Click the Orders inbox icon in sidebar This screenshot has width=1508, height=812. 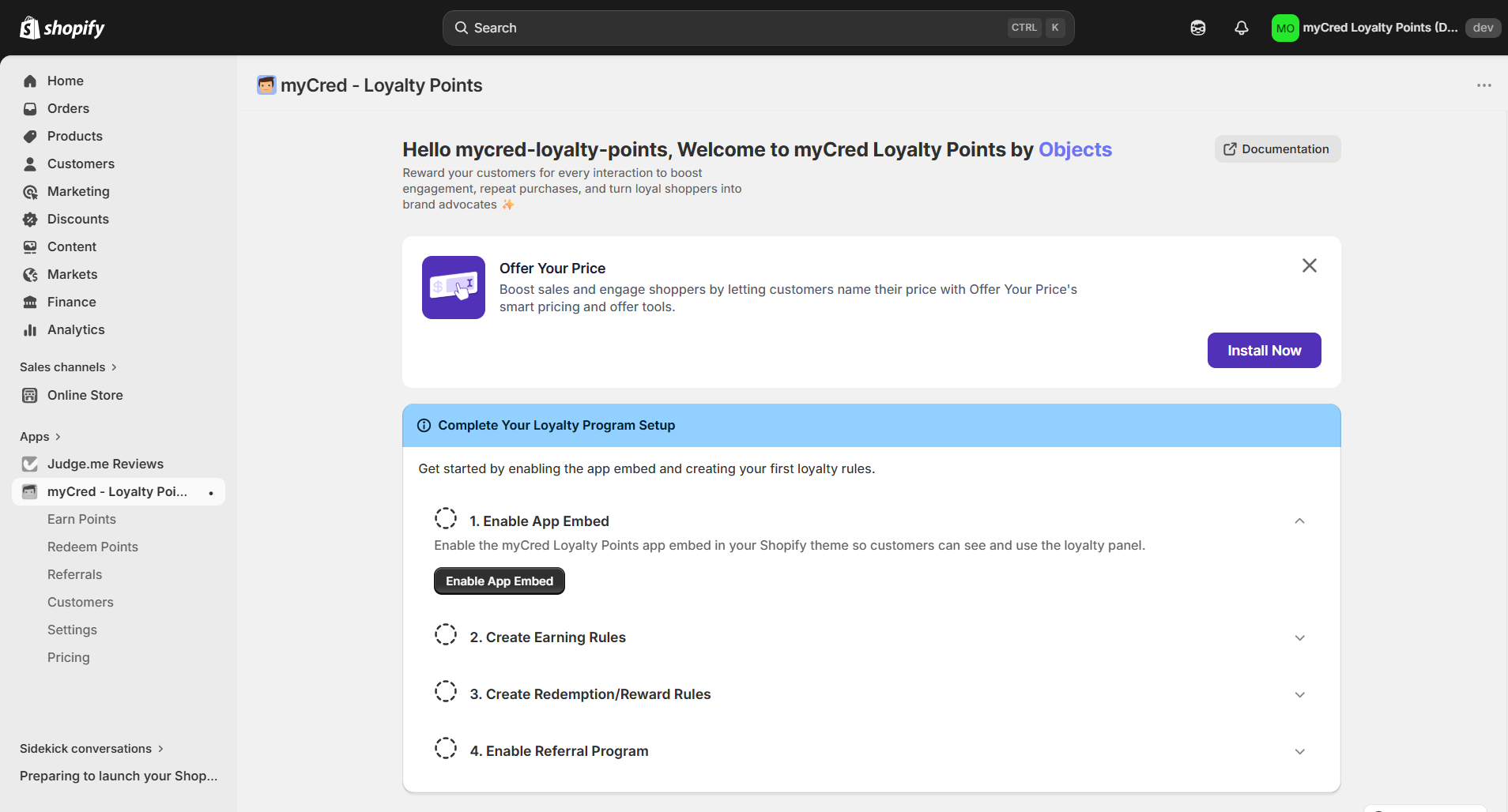(30, 108)
